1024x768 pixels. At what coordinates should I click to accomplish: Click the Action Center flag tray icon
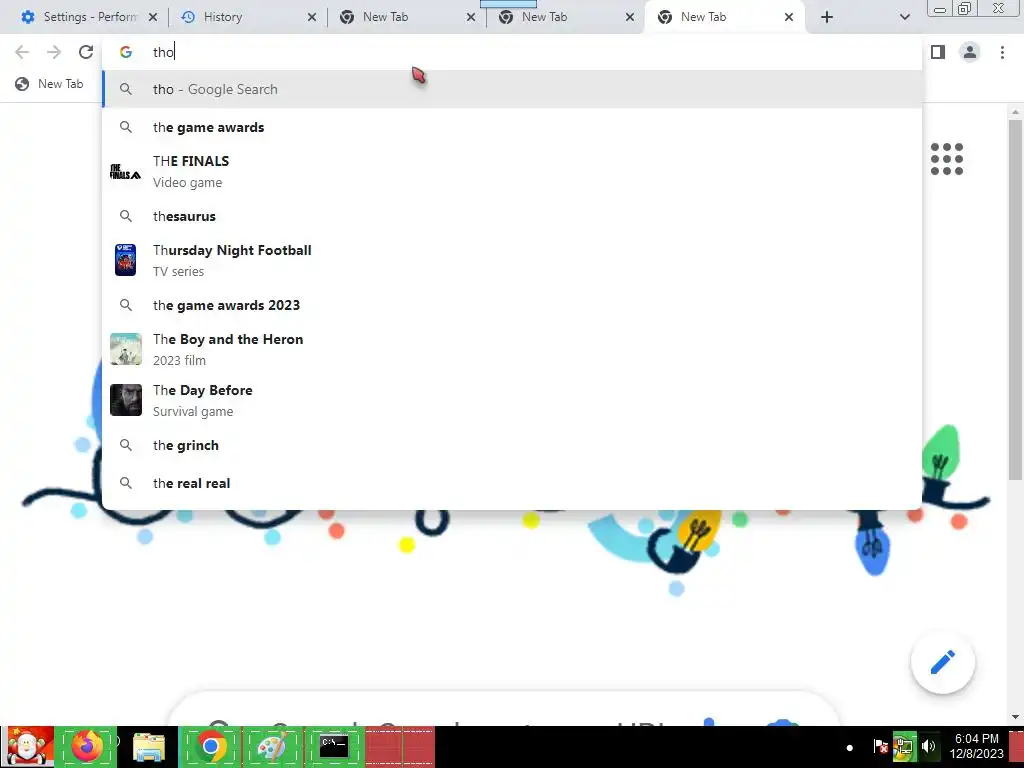[880, 746]
